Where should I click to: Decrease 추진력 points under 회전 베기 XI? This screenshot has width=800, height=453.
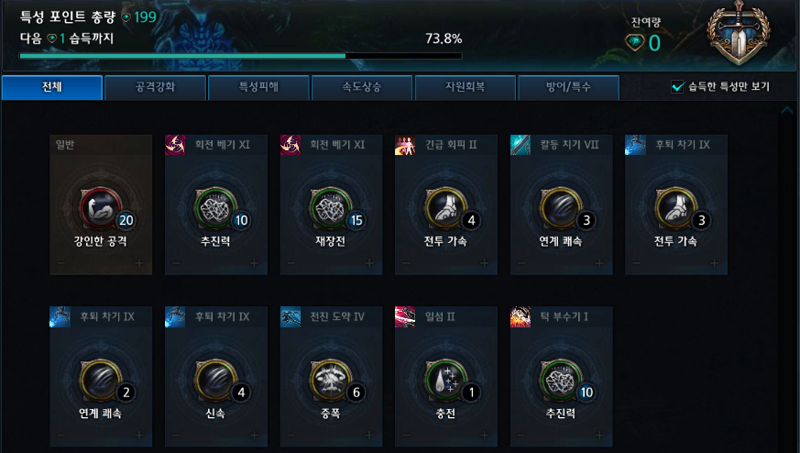point(176,263)
